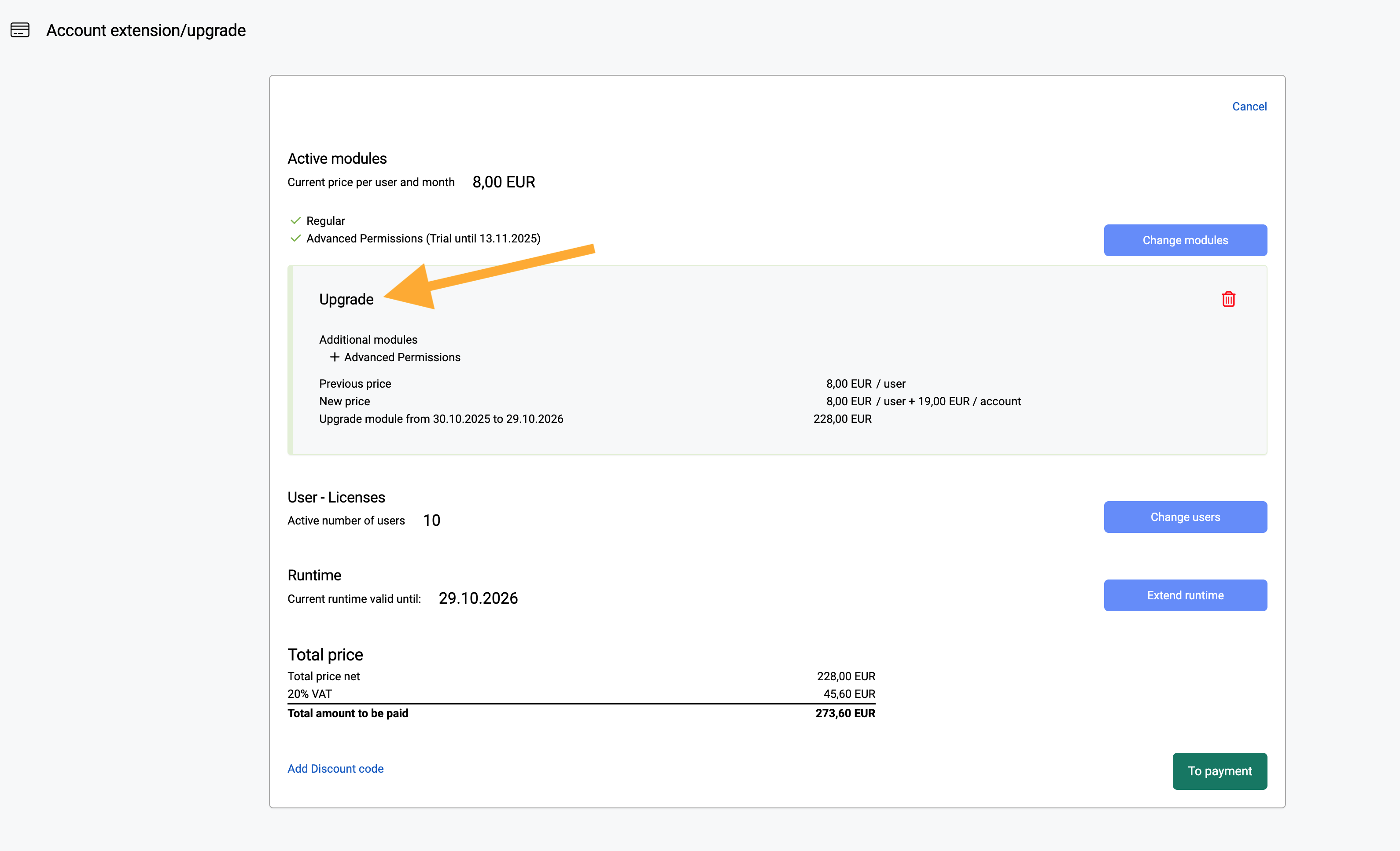Select the New price value with 19,00 EUR / account
Image resolution: width=1400 pixels, height=851 pixels.
pos(923,401)
